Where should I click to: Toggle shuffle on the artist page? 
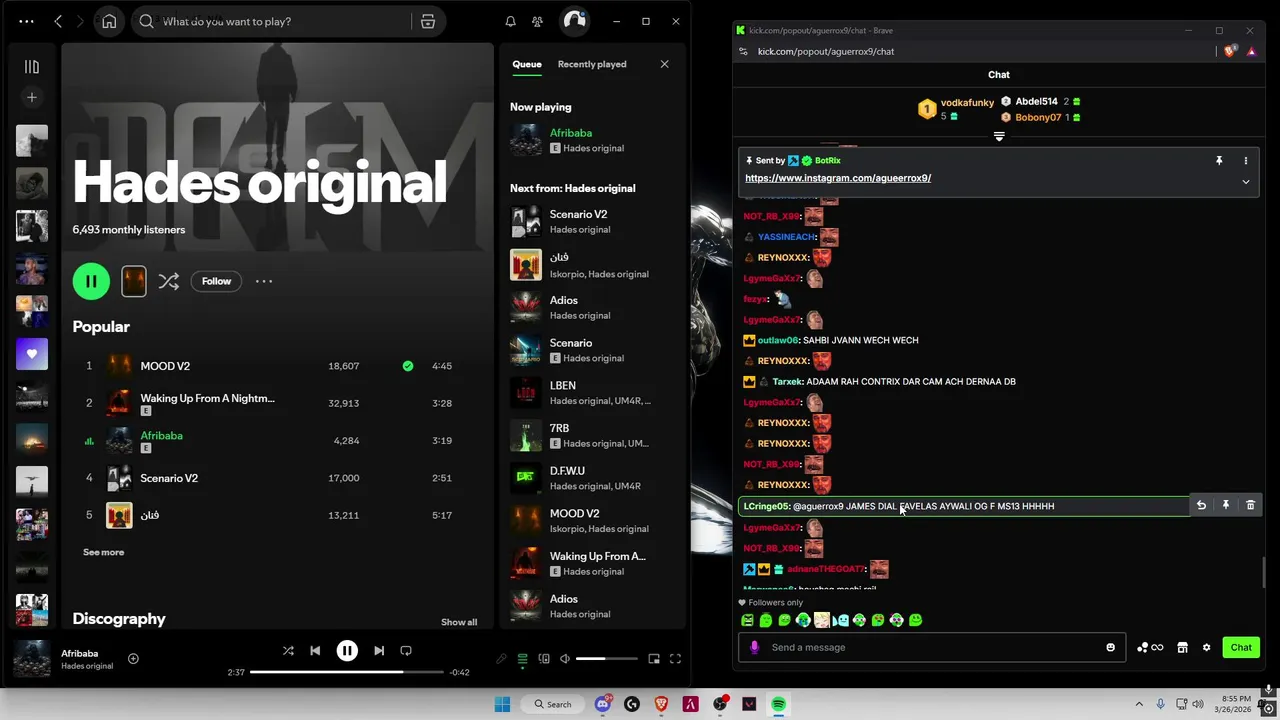click(169, 281)
